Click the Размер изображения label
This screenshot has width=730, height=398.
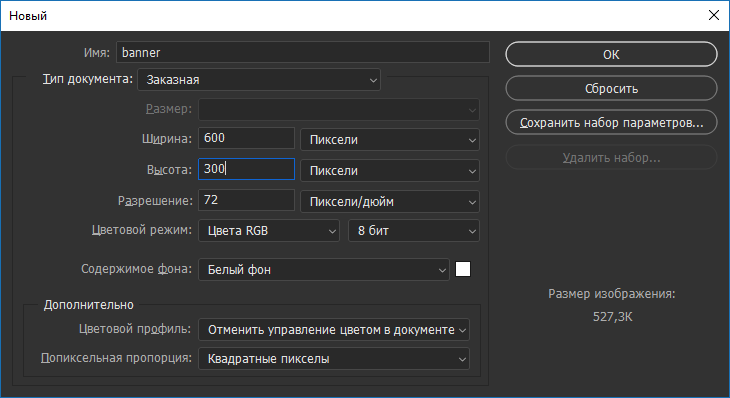tap(612, 294)
